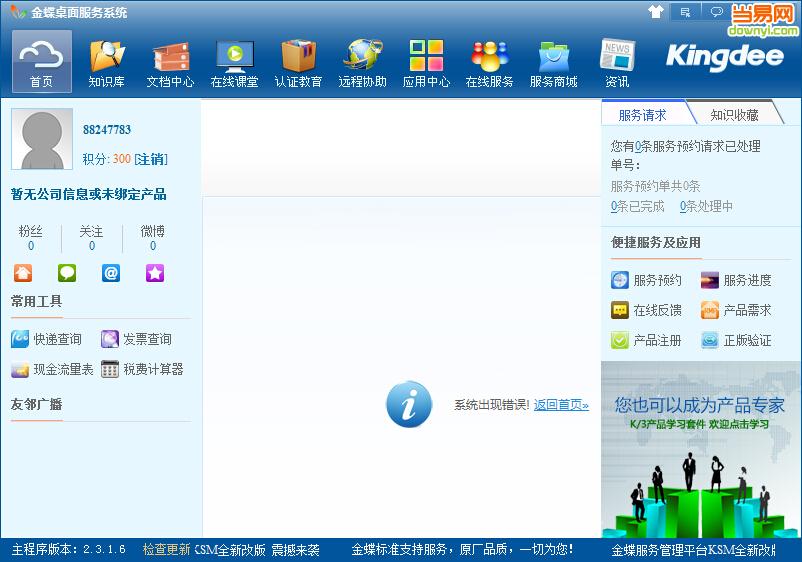Click the Kingdee logo
The image size is (802, 562).
coord(725,56)
